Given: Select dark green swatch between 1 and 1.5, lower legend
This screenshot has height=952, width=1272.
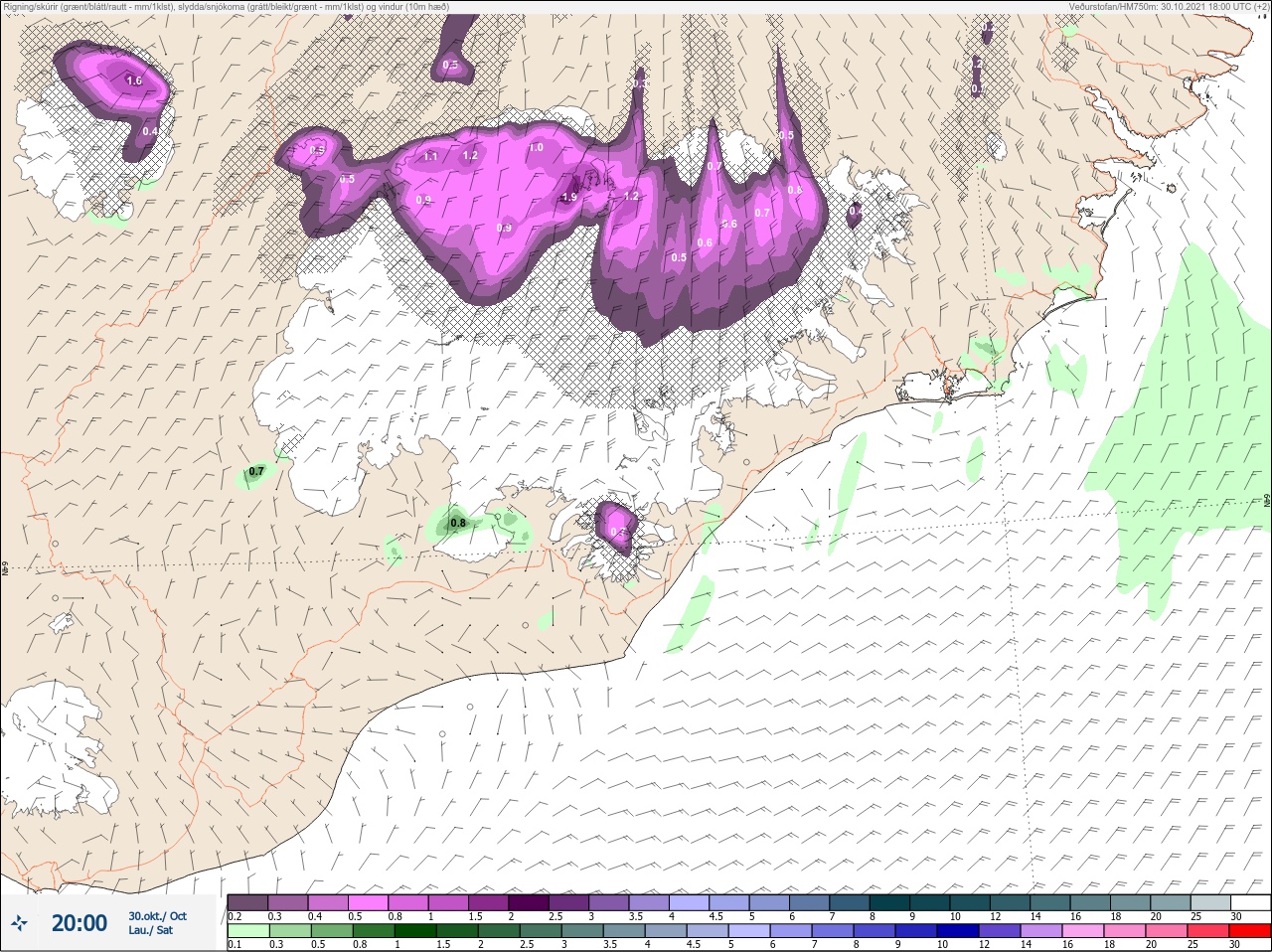Looking at the screenshot, I should click(x=415, y=931).
